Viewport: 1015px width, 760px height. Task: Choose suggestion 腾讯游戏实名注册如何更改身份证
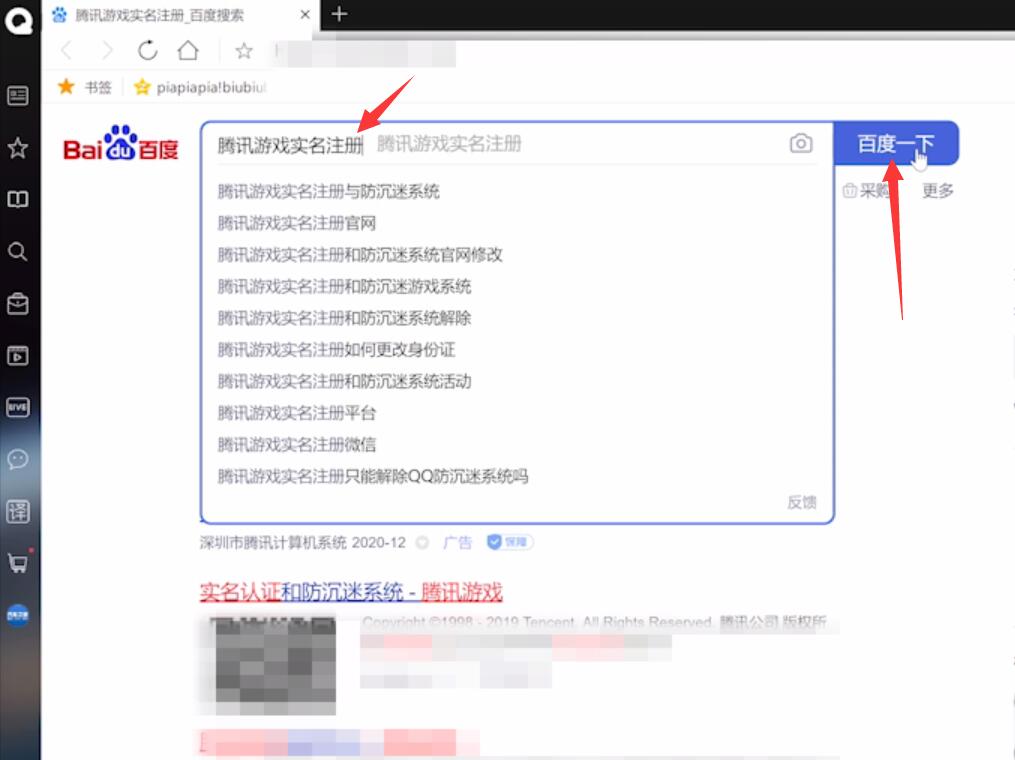(x=337, y=350)
